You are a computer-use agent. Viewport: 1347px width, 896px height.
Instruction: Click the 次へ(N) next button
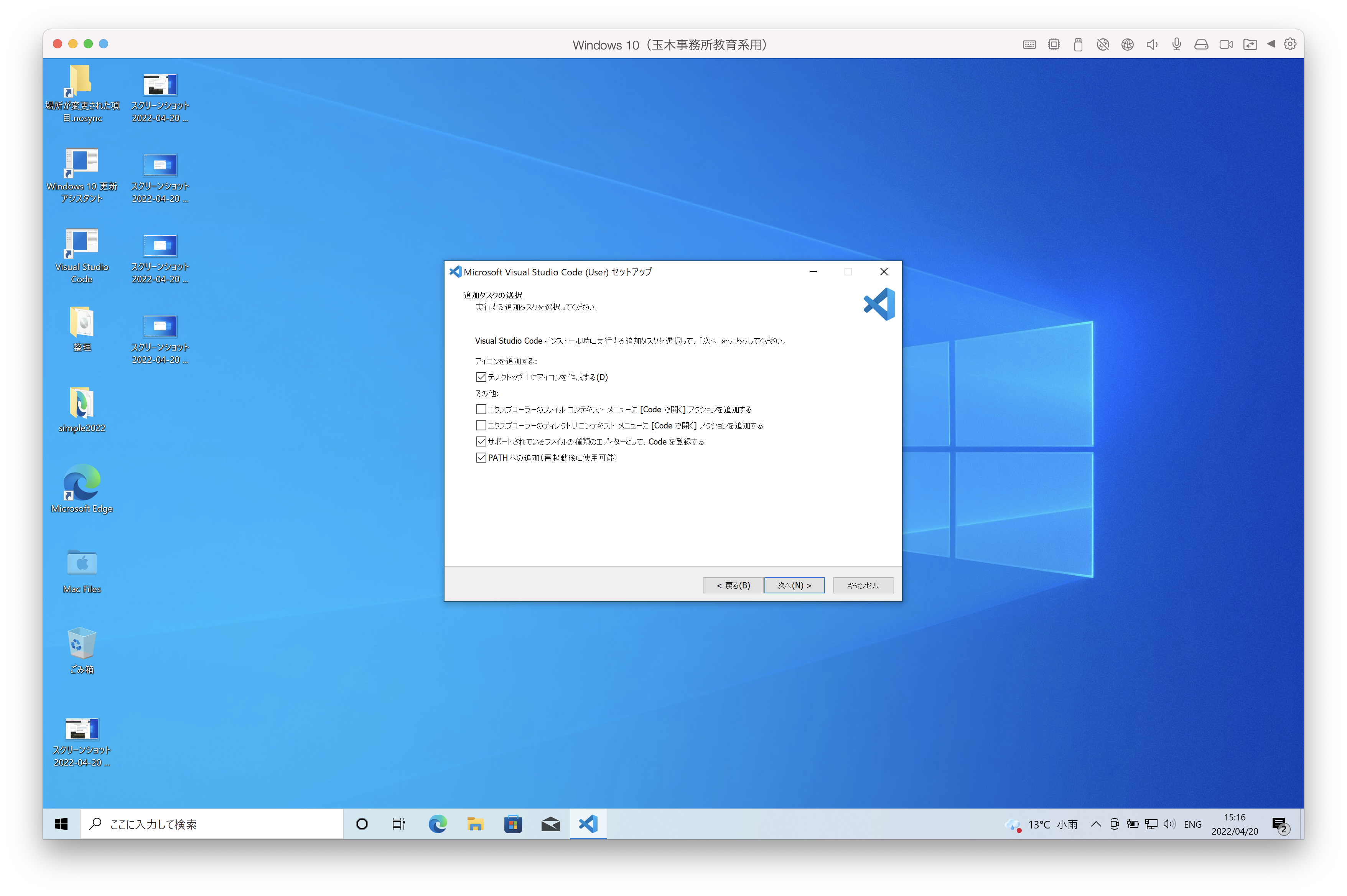(794, 585)
